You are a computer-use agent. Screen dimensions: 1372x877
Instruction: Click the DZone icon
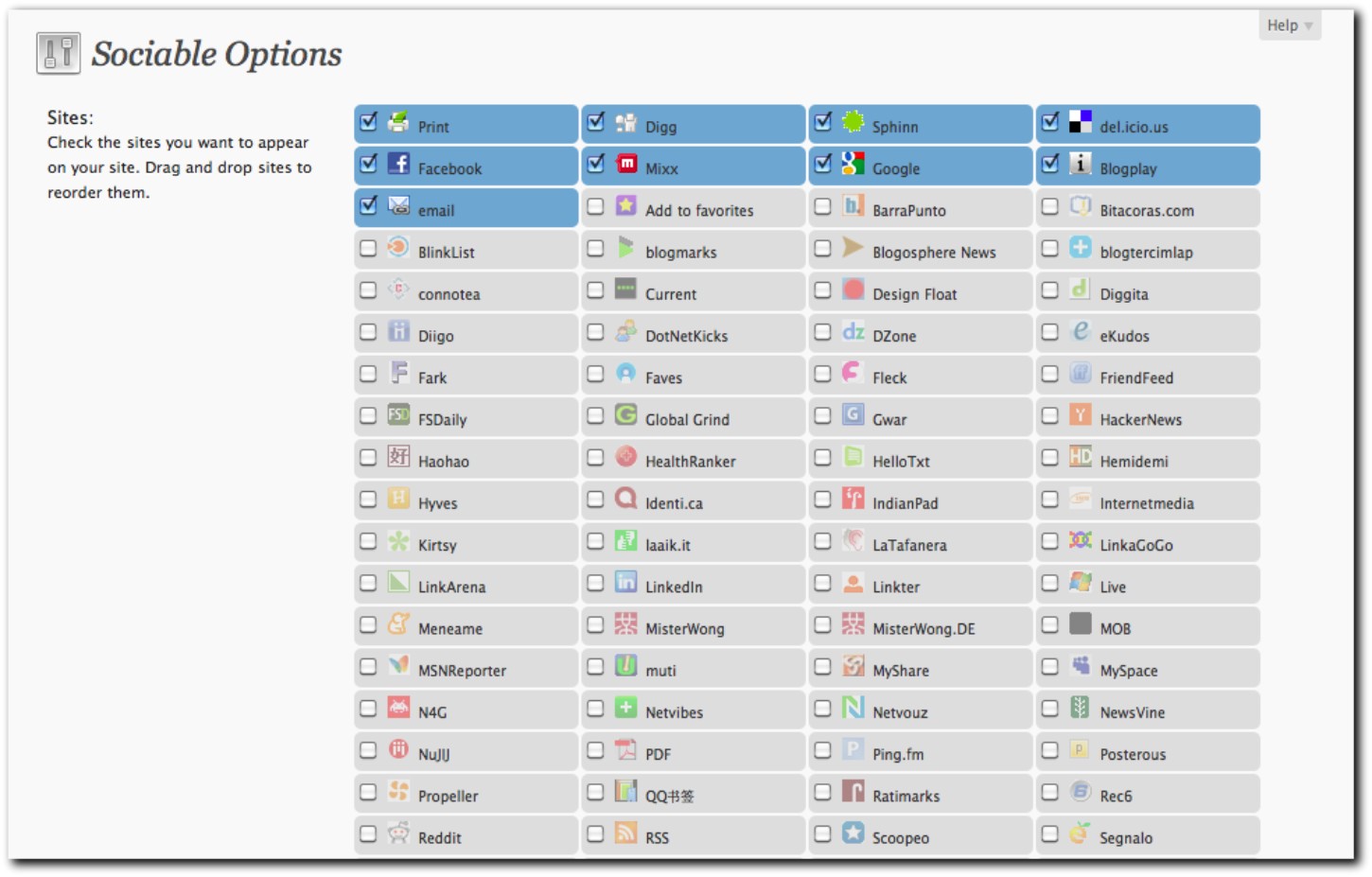tap(853, 331)
